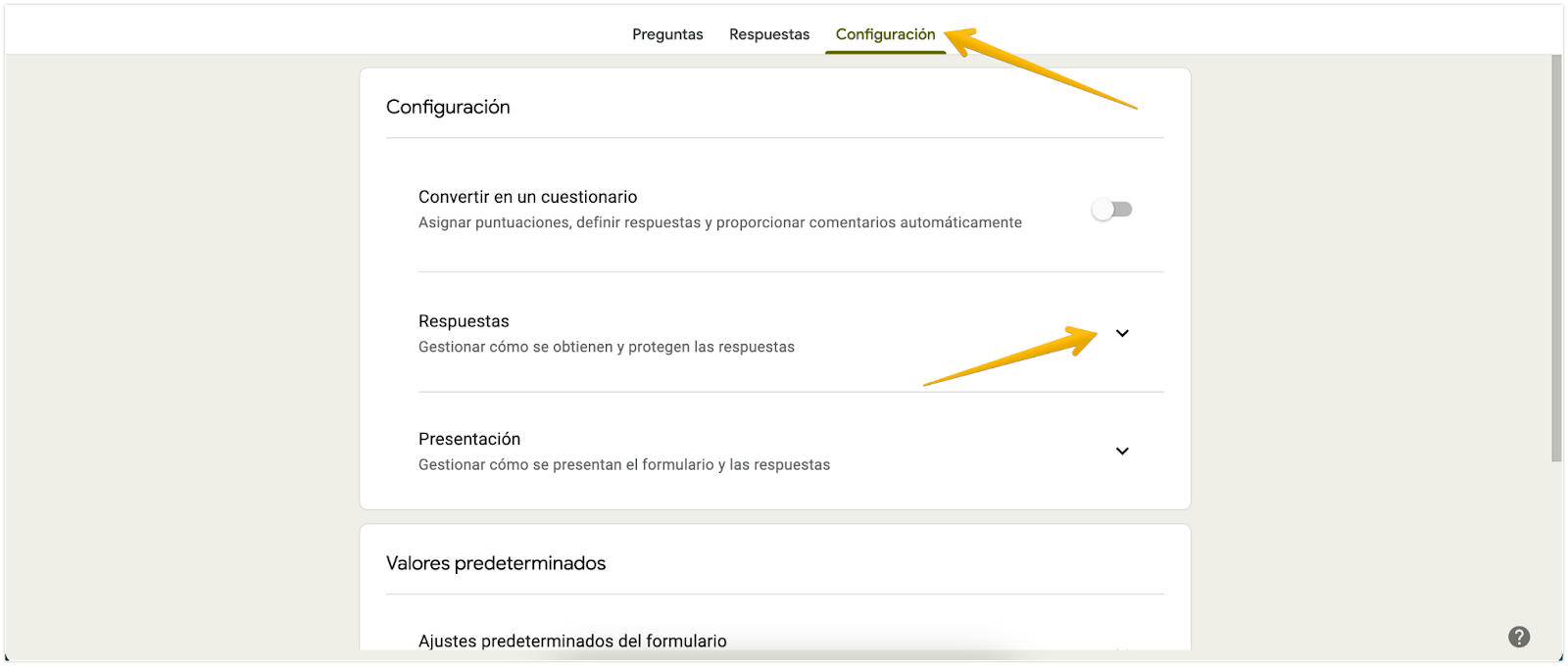Viewport: 1568px width, 666px height.
Task: Click the Configuración card heading
Action: [448, 107]
